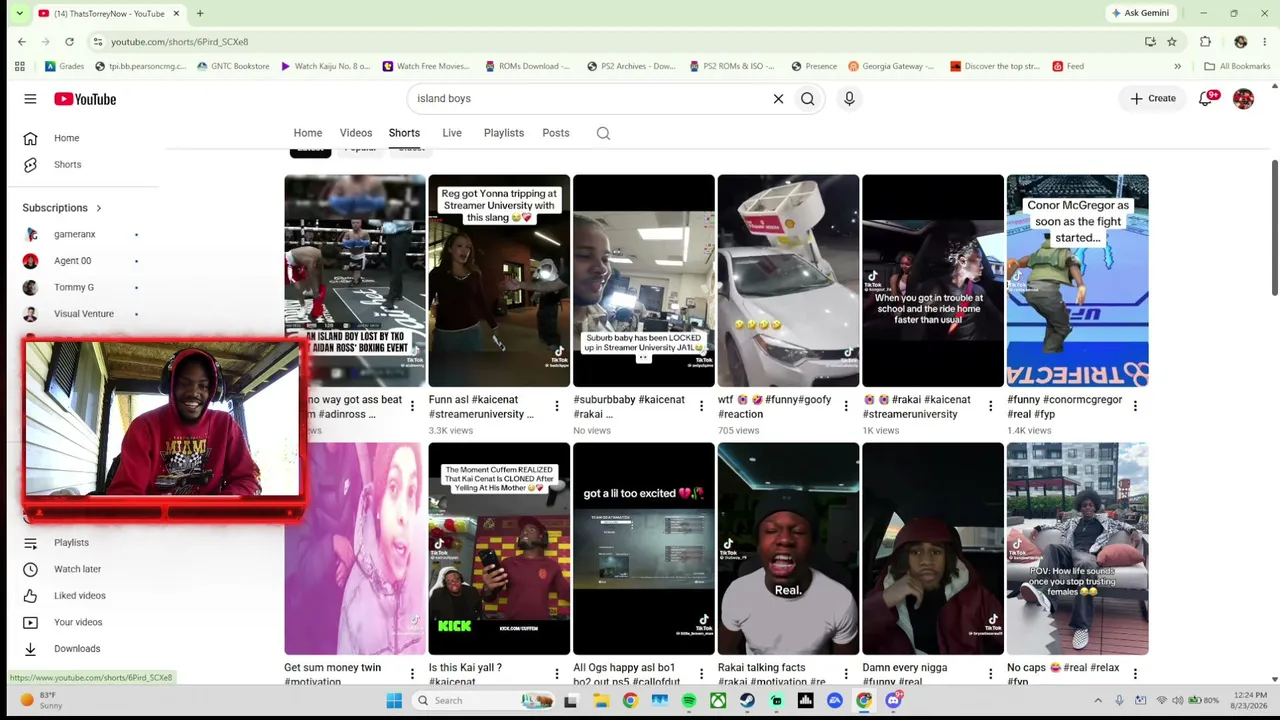Open the Conor McGregor short thumbnail
1280x720 pixels.
pyautogui.click(x=1077, y=281)
